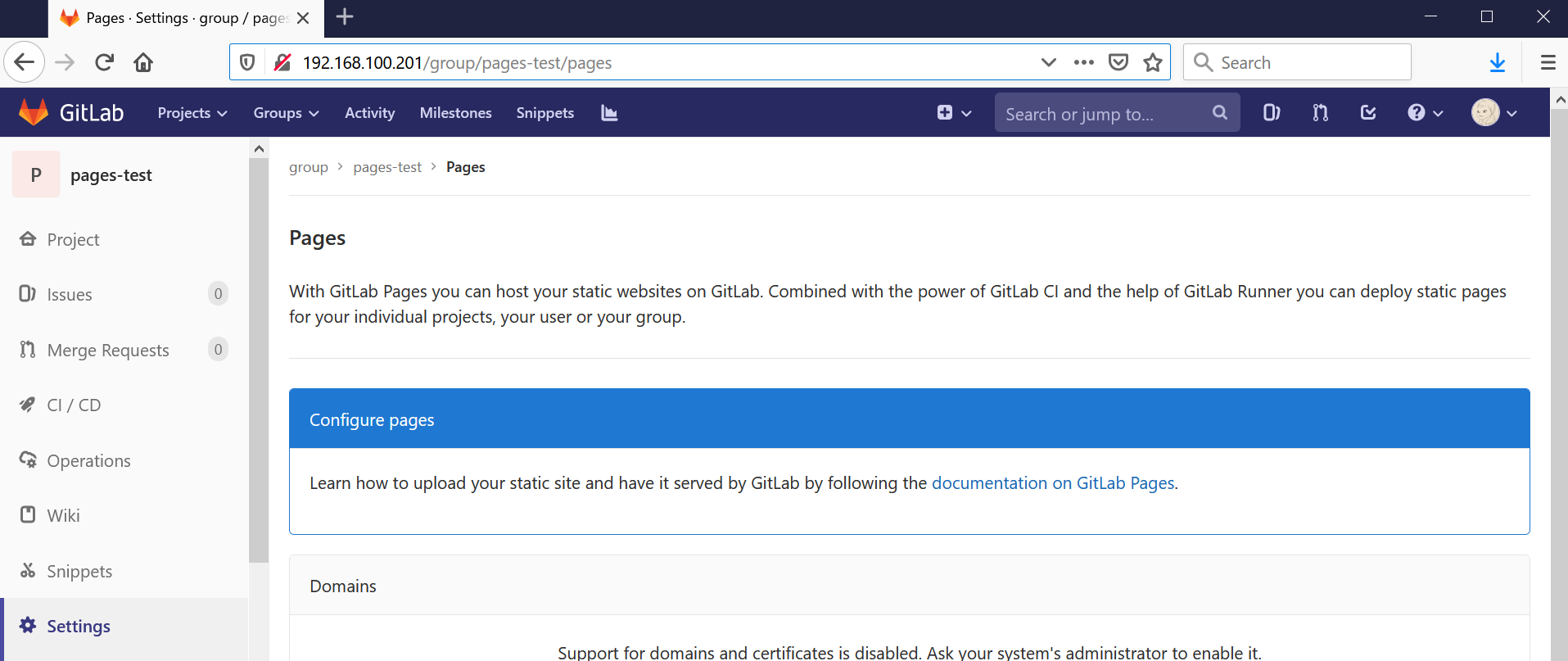This screenshot has width=1568, height=661.
Task: Click the pages-test breadcrumb link
Action: pyautogui.click(x=387, y=167)
